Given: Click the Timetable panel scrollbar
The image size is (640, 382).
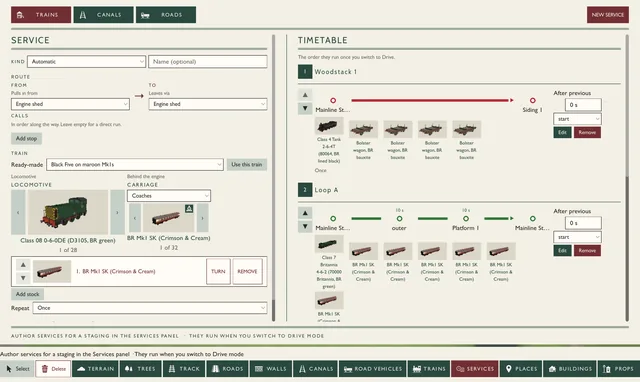Looking at the screenshot, I should pos(627,178).
